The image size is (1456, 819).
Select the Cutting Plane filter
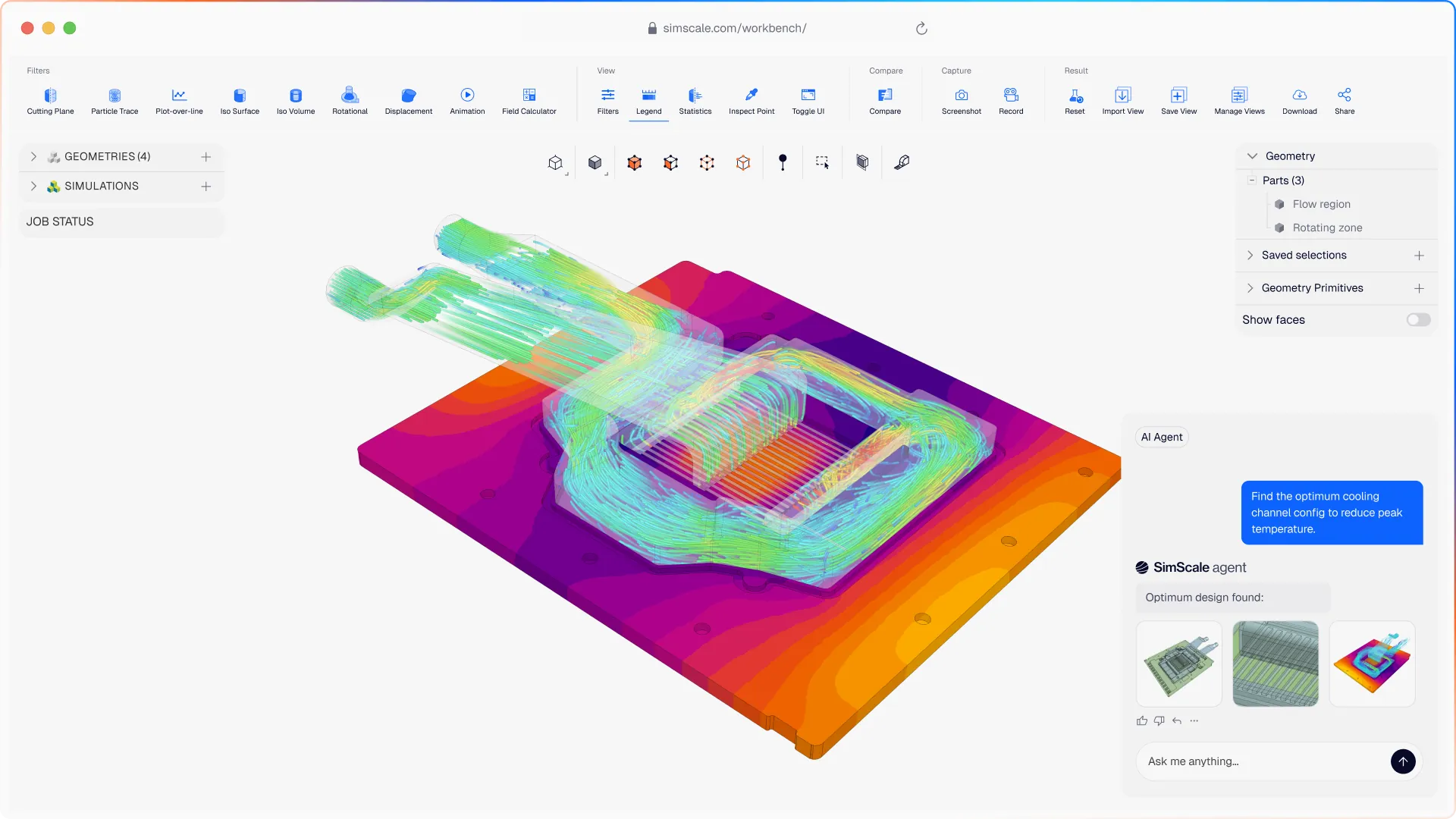coord(50,101)
